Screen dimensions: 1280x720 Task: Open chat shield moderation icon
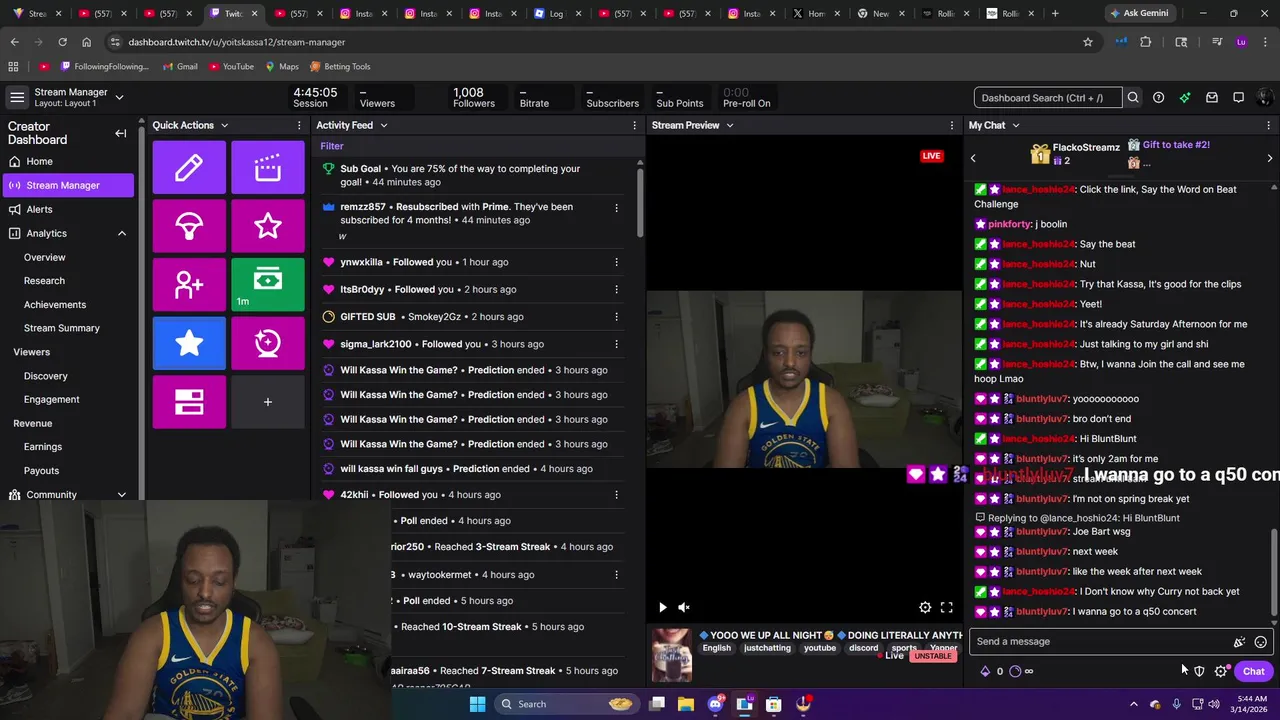(1199, 671)
